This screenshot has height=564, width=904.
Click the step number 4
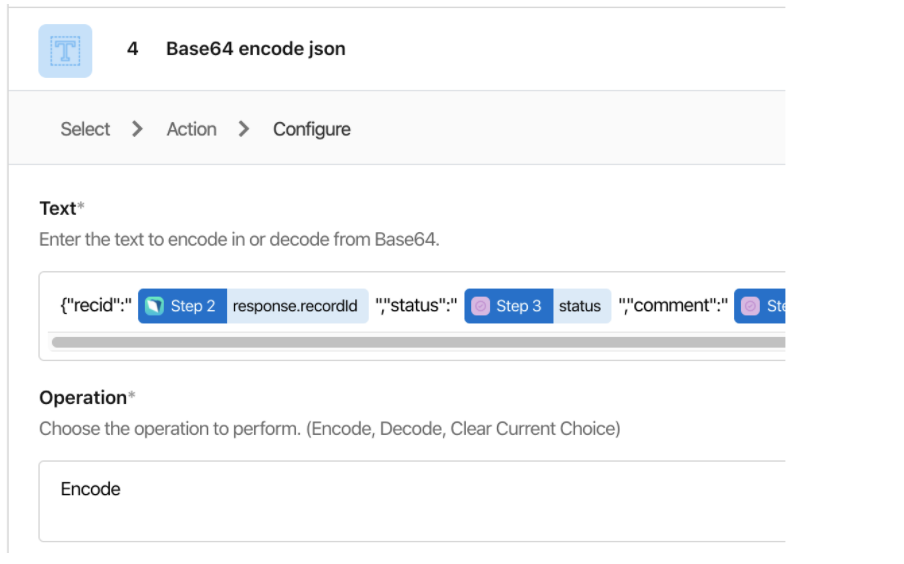click(133, 49)
